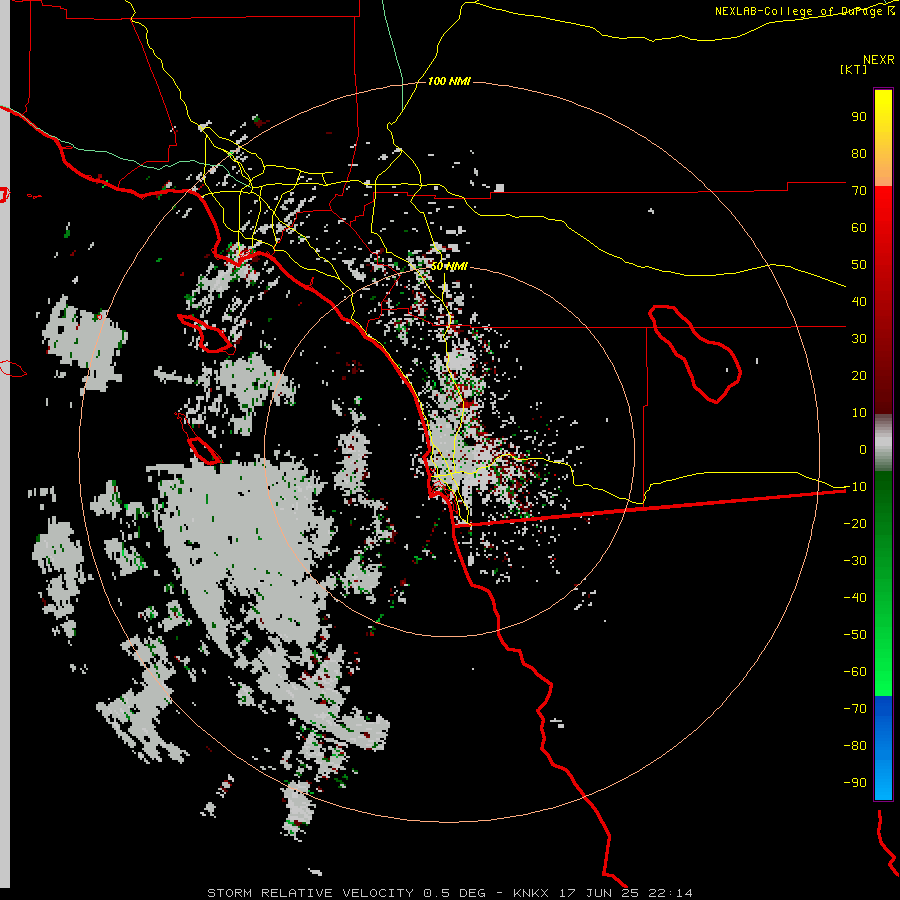Click the positive 20 scale value

(859, 375)
